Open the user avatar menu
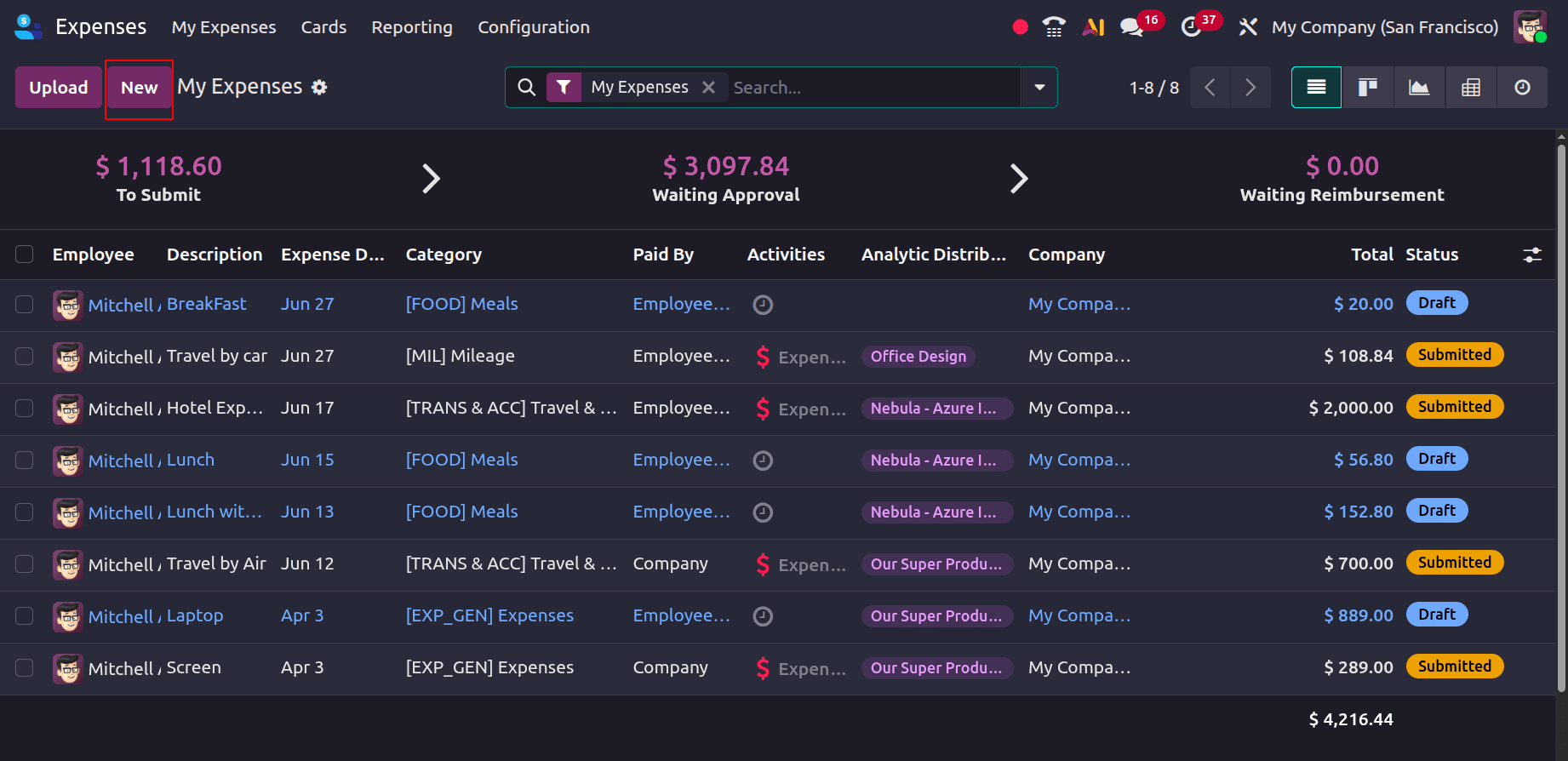 pyautogui.click(x=1530, y=27)
